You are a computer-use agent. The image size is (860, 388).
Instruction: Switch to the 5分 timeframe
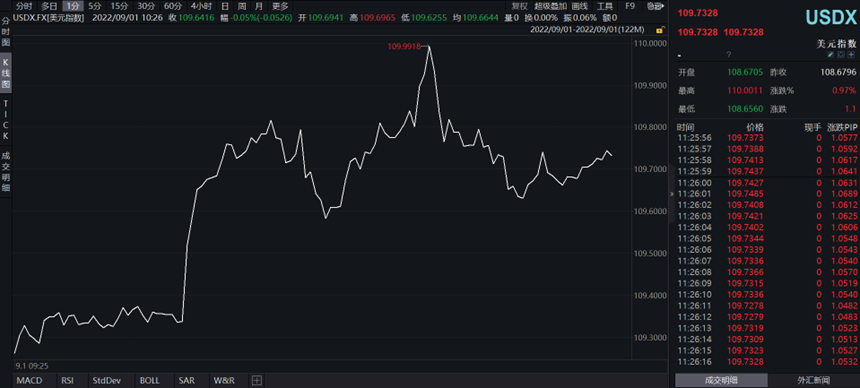tap(95, 7)
